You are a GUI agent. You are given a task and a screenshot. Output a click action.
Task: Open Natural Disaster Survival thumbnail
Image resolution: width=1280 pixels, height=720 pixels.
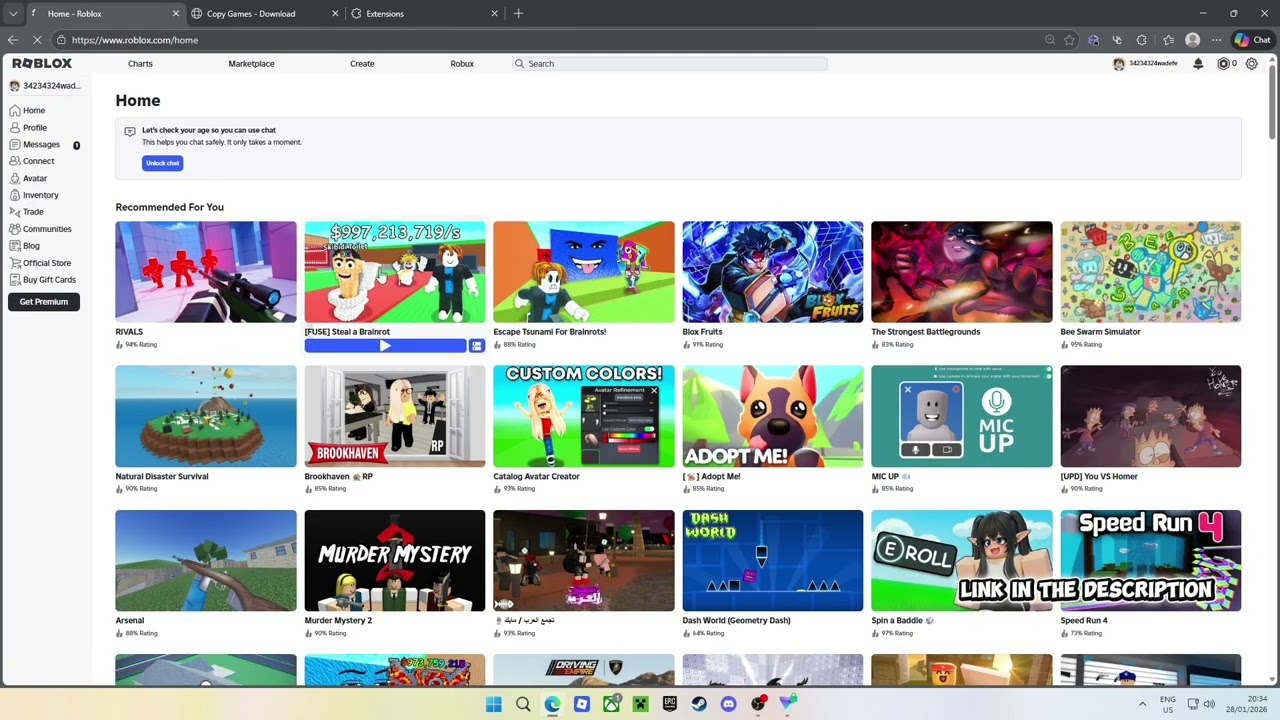(x=206, y=416)
